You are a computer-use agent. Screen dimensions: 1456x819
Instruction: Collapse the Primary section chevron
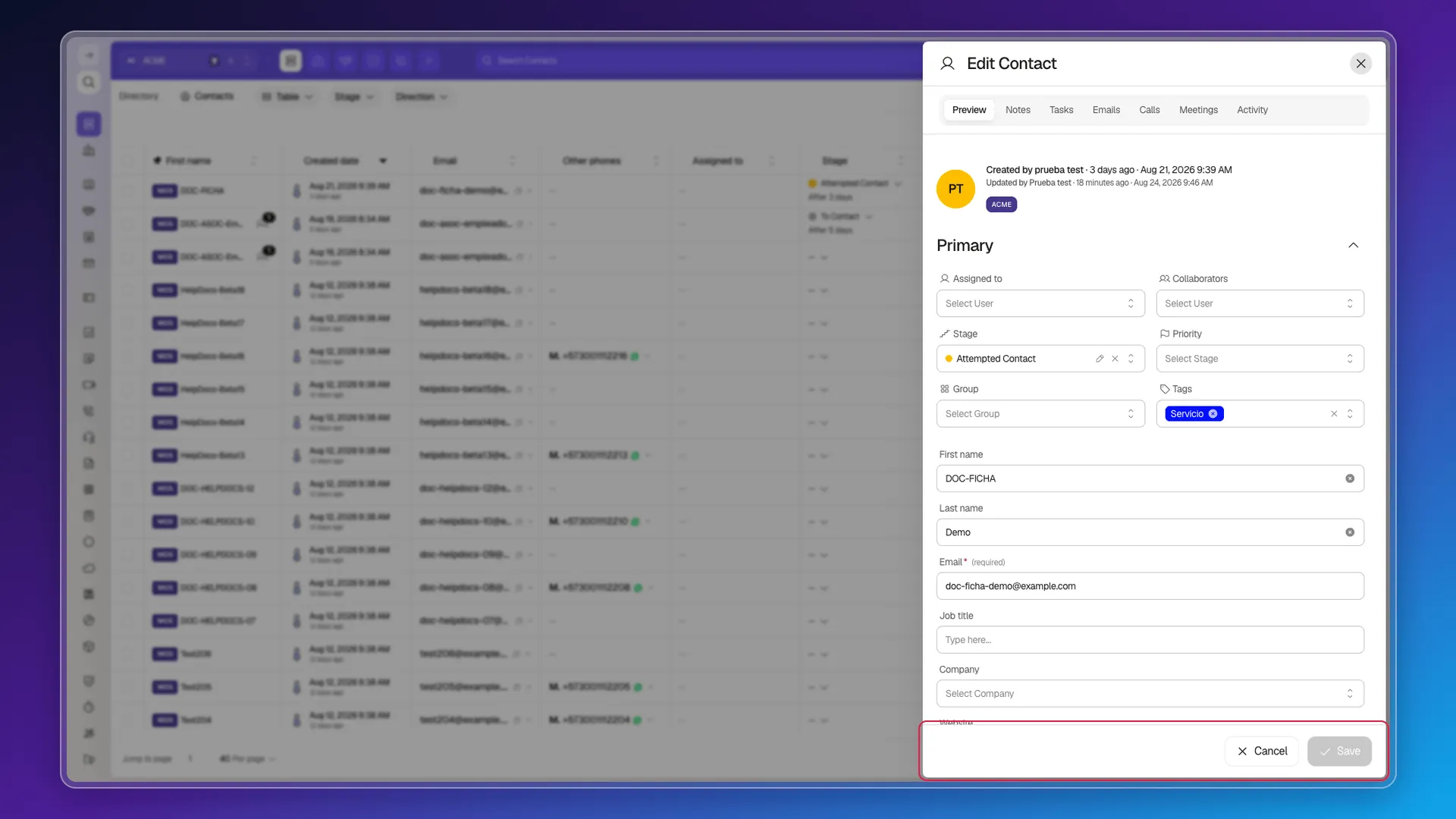click(x=1353, y=245)
